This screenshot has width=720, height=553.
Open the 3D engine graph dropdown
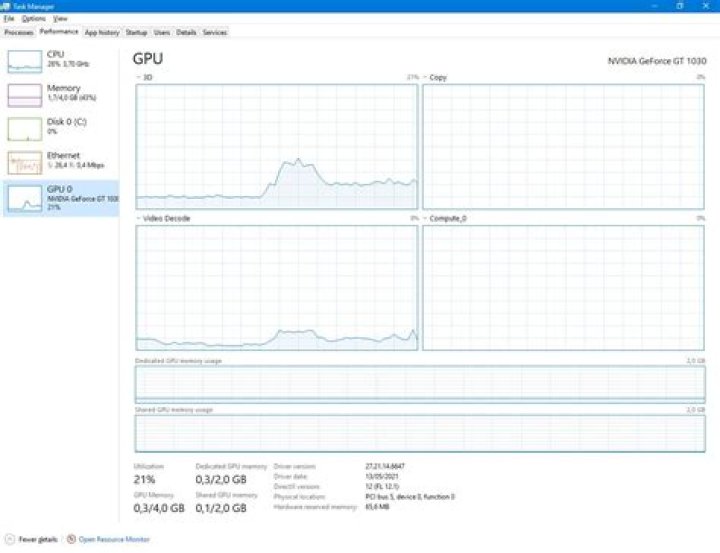pos(145,78)
